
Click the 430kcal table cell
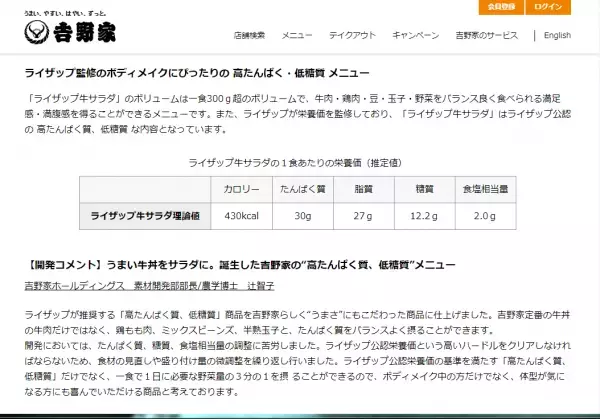point(241,216)
